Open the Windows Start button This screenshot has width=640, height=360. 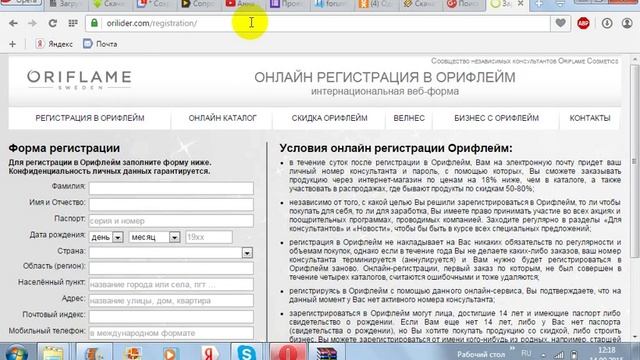point(16,353)
